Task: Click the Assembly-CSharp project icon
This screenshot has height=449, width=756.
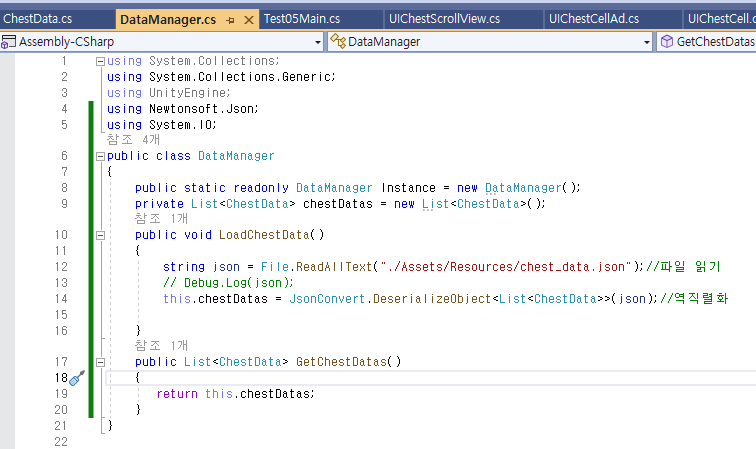Action: click(x=8, y=42)
